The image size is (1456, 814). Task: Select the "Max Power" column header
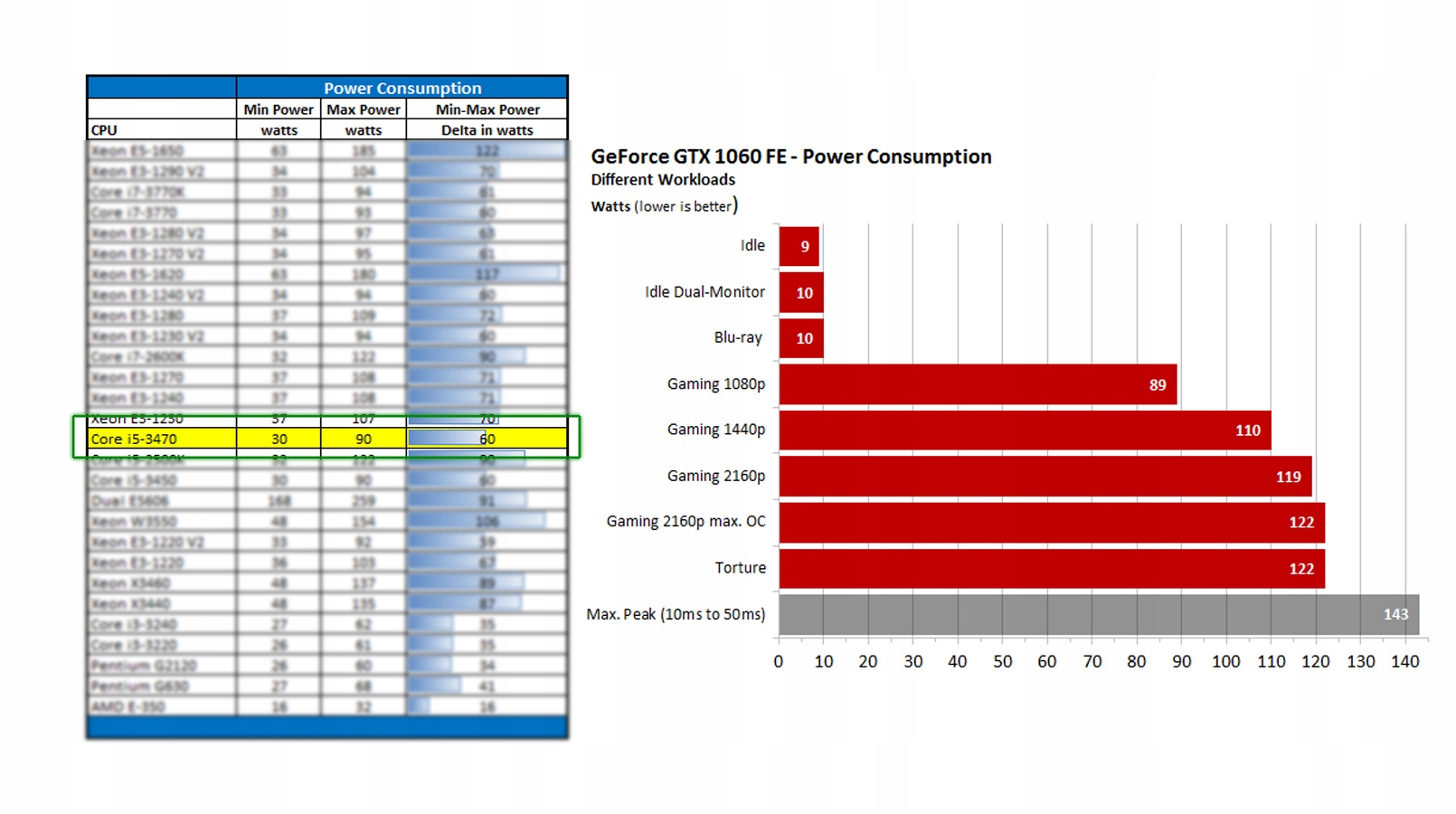click(x=364, y=109)
